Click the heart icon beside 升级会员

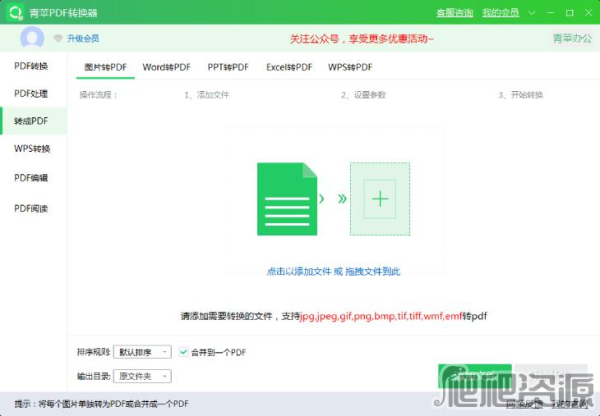tap(58, 38)
